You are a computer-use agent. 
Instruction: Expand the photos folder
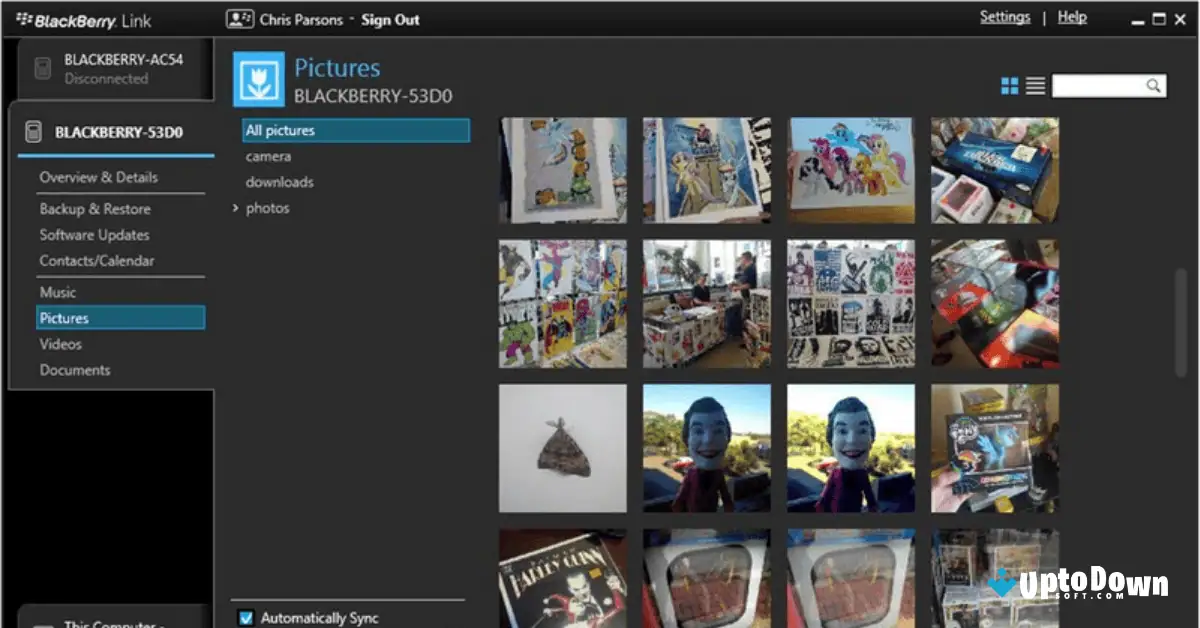(x=237, y=208)
